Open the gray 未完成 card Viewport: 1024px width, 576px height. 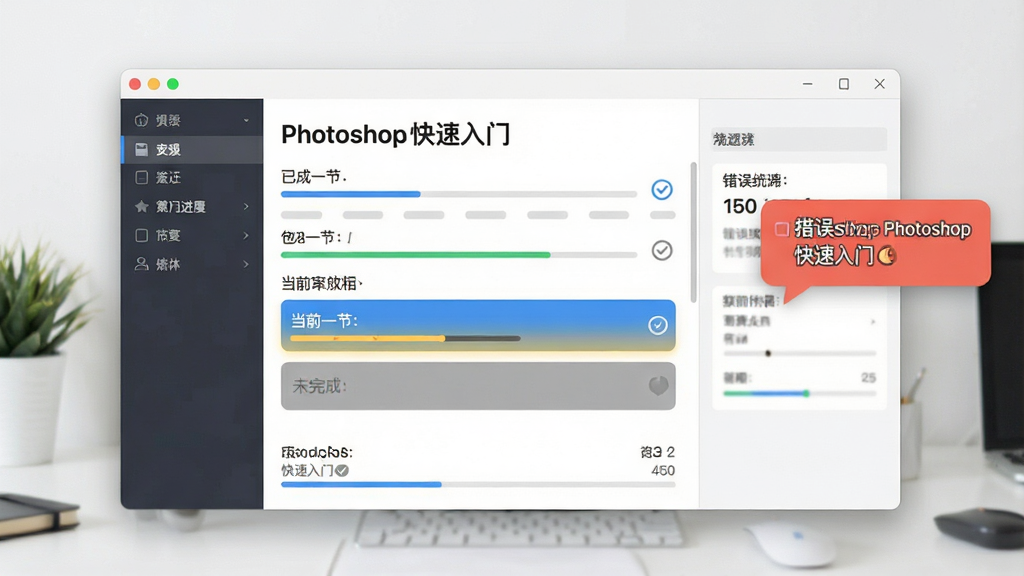(x=478, y=386)
